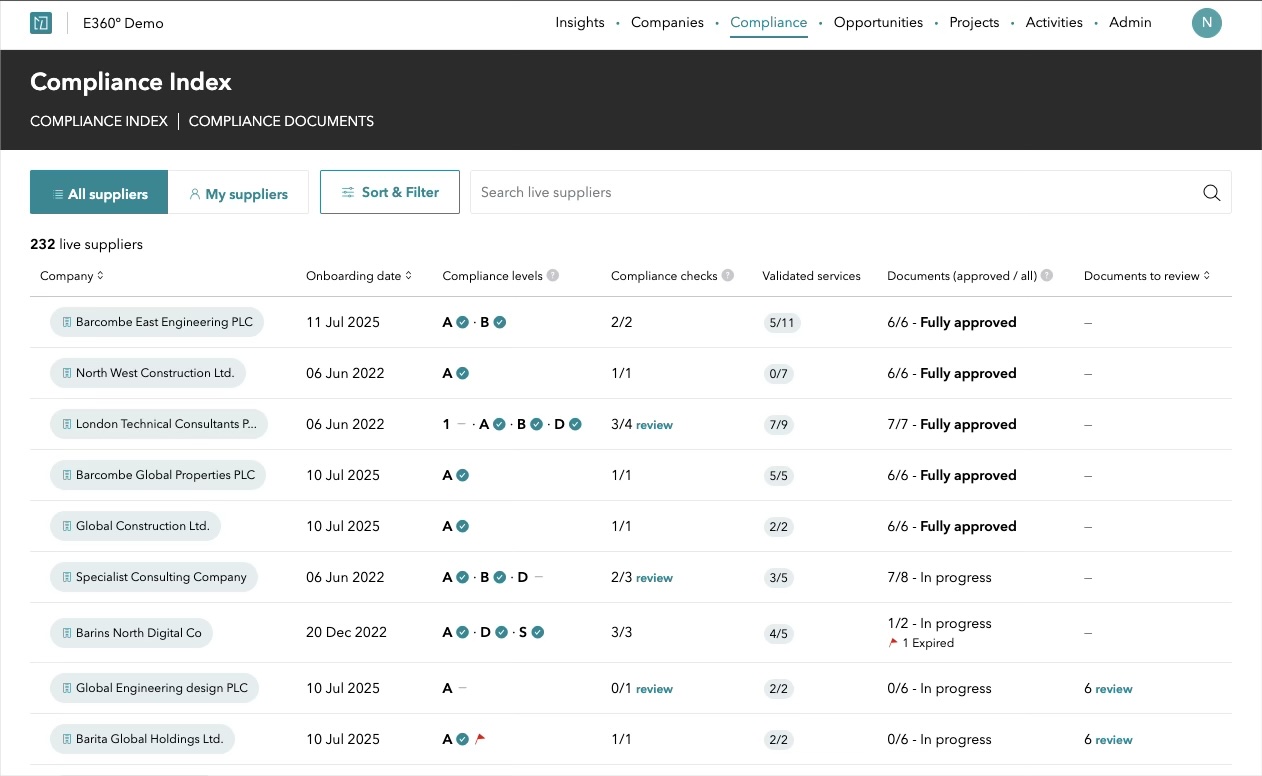Screen dimensions: 1262x776
Task: Go to Companies section
Action: (667, 22)
